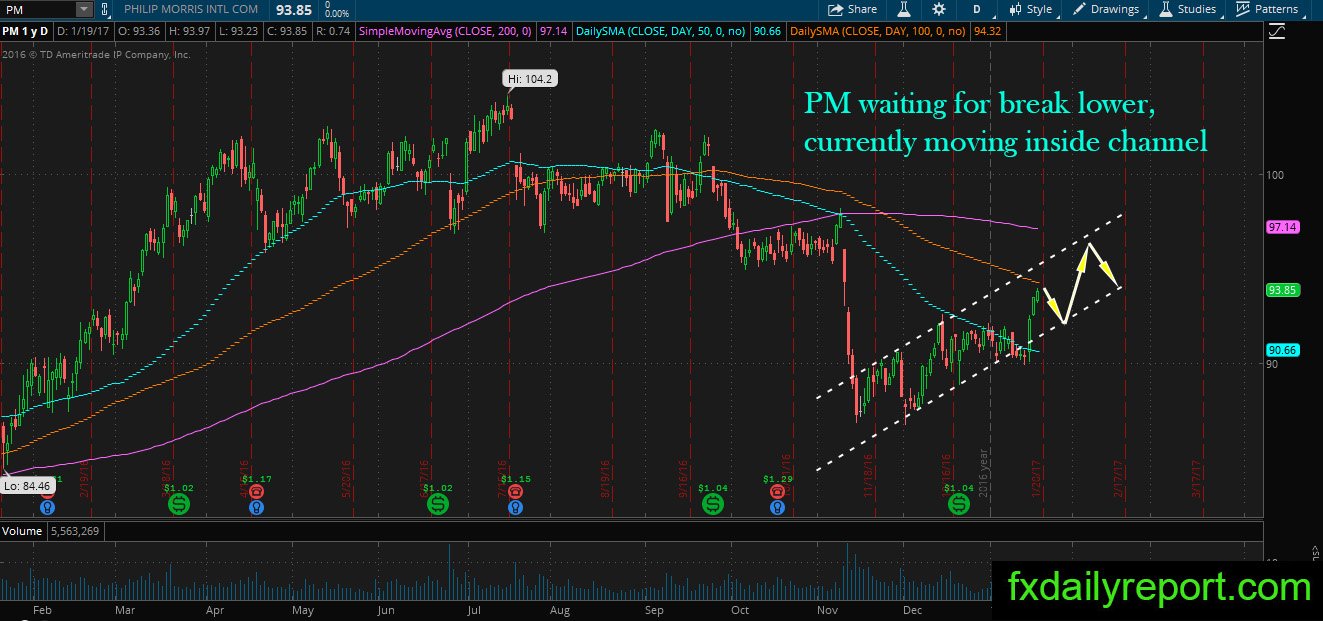Click the dividend icon labeled $1.02 near June
The width and height of the screenshot is (1323, 621).
438,505
